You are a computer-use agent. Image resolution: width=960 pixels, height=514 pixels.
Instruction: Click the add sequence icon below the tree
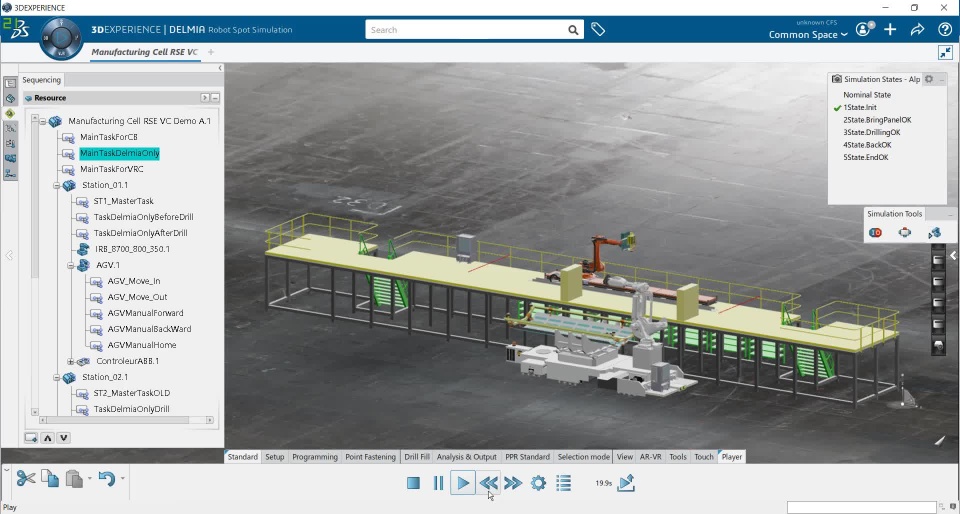click(31, 438)
